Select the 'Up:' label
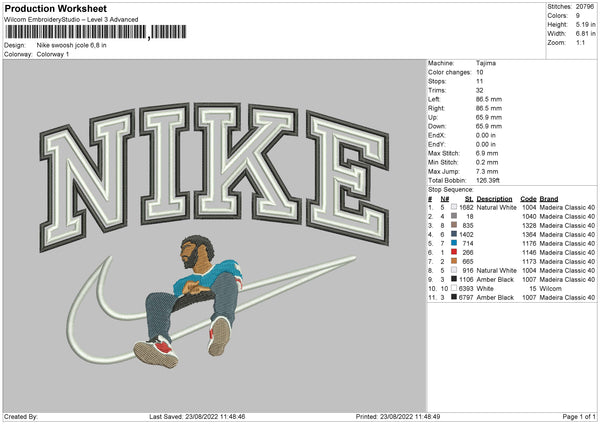 [x=433, y=117]
